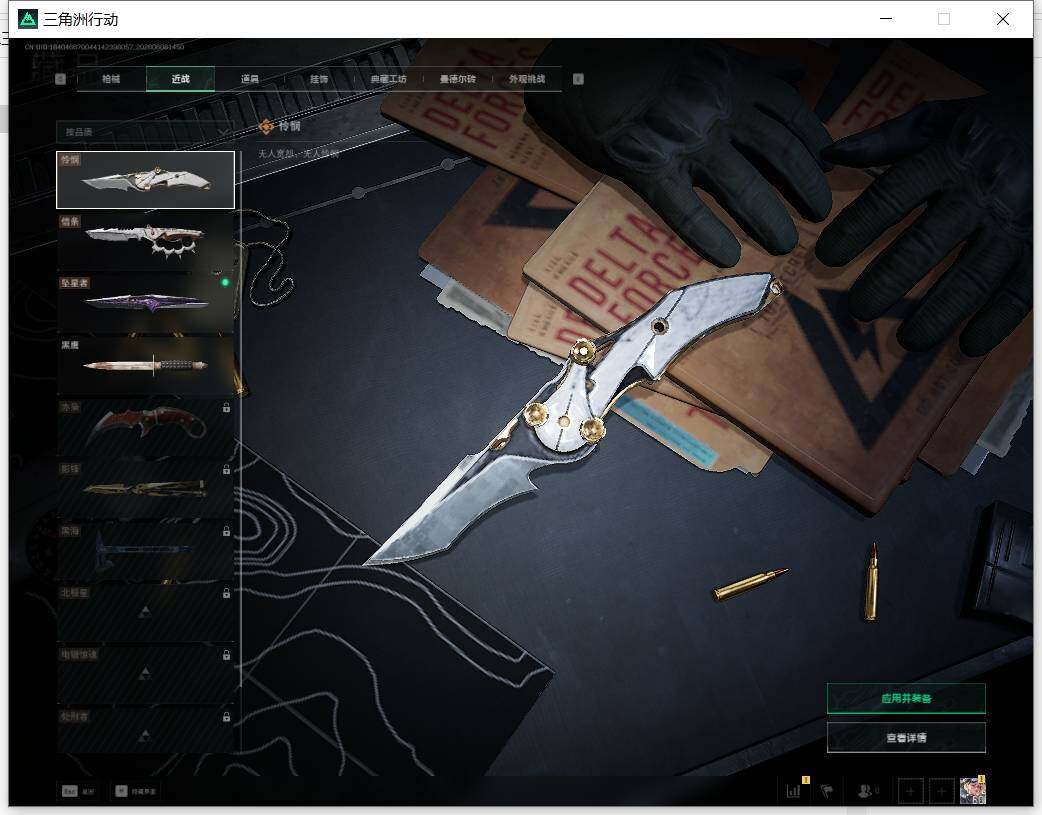Screen dimensions: 1042x815
Task: Click the lock icon on the red karambit
Action: pos(227,408)
